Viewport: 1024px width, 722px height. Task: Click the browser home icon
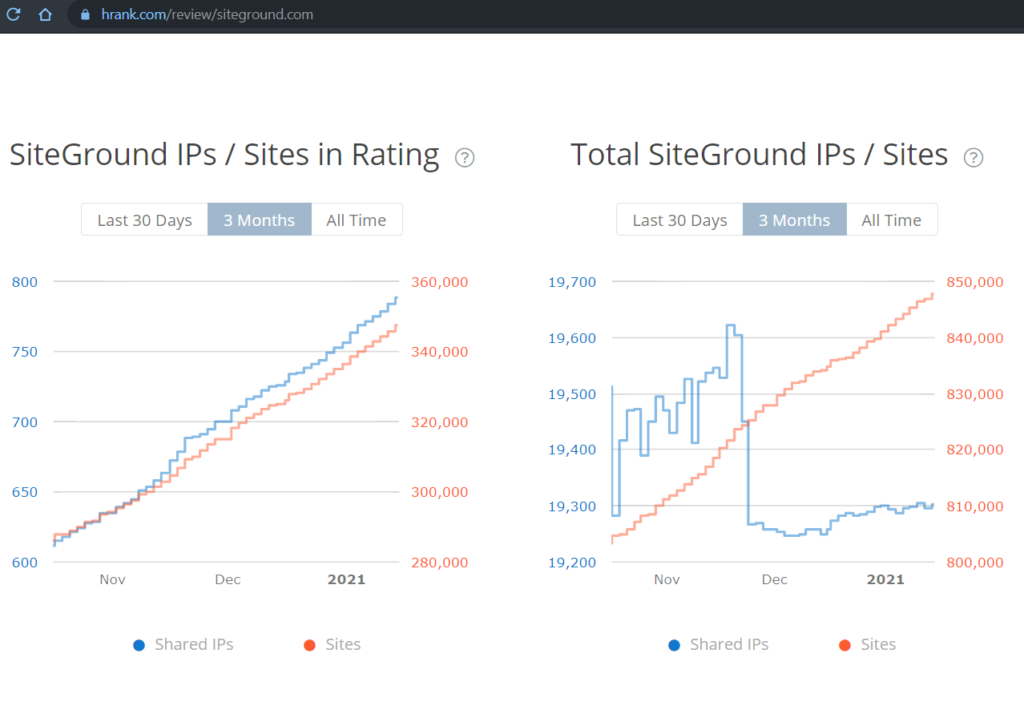[45, 15]
